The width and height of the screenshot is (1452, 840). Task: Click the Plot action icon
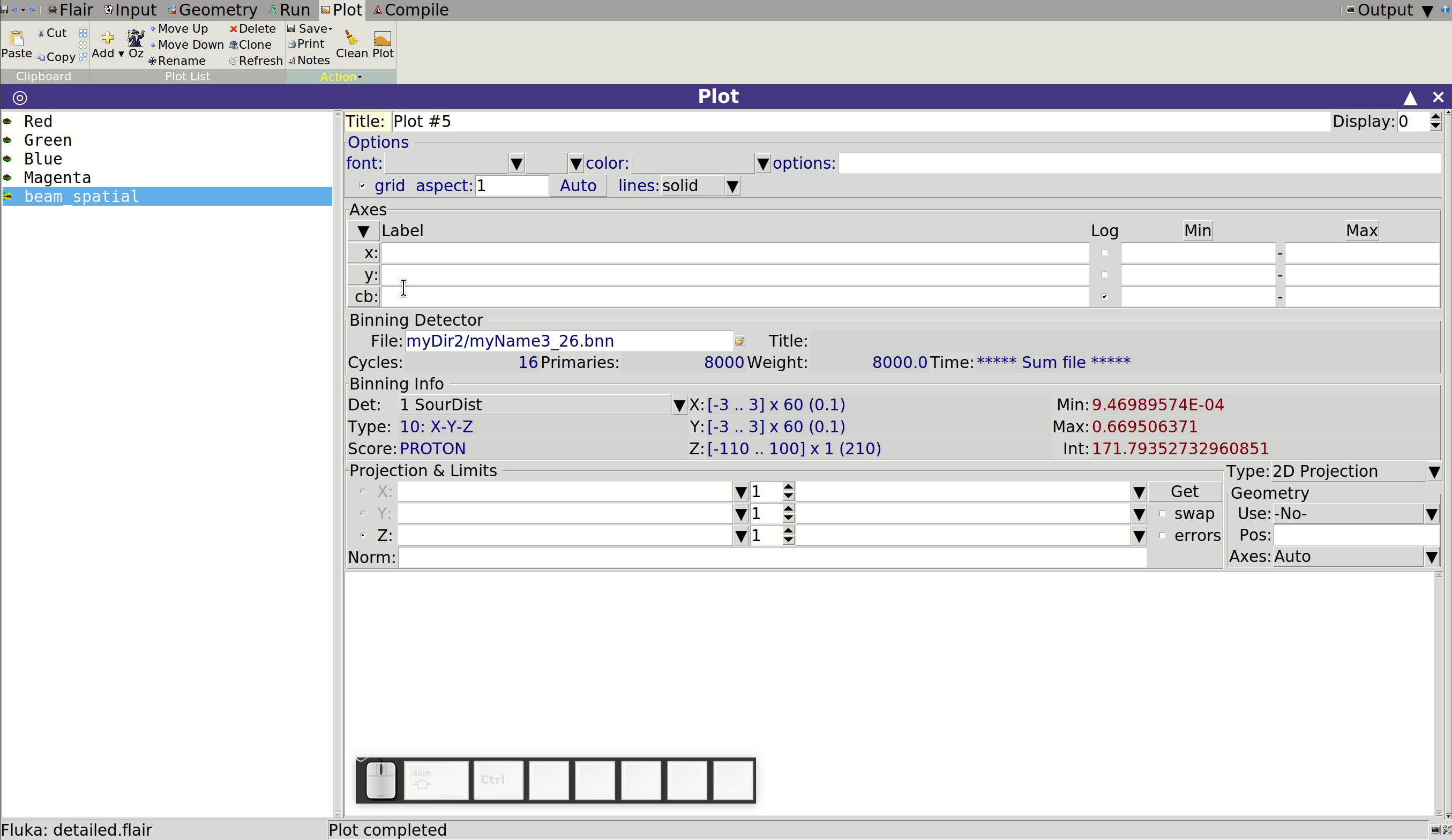[x=383, y=38]
